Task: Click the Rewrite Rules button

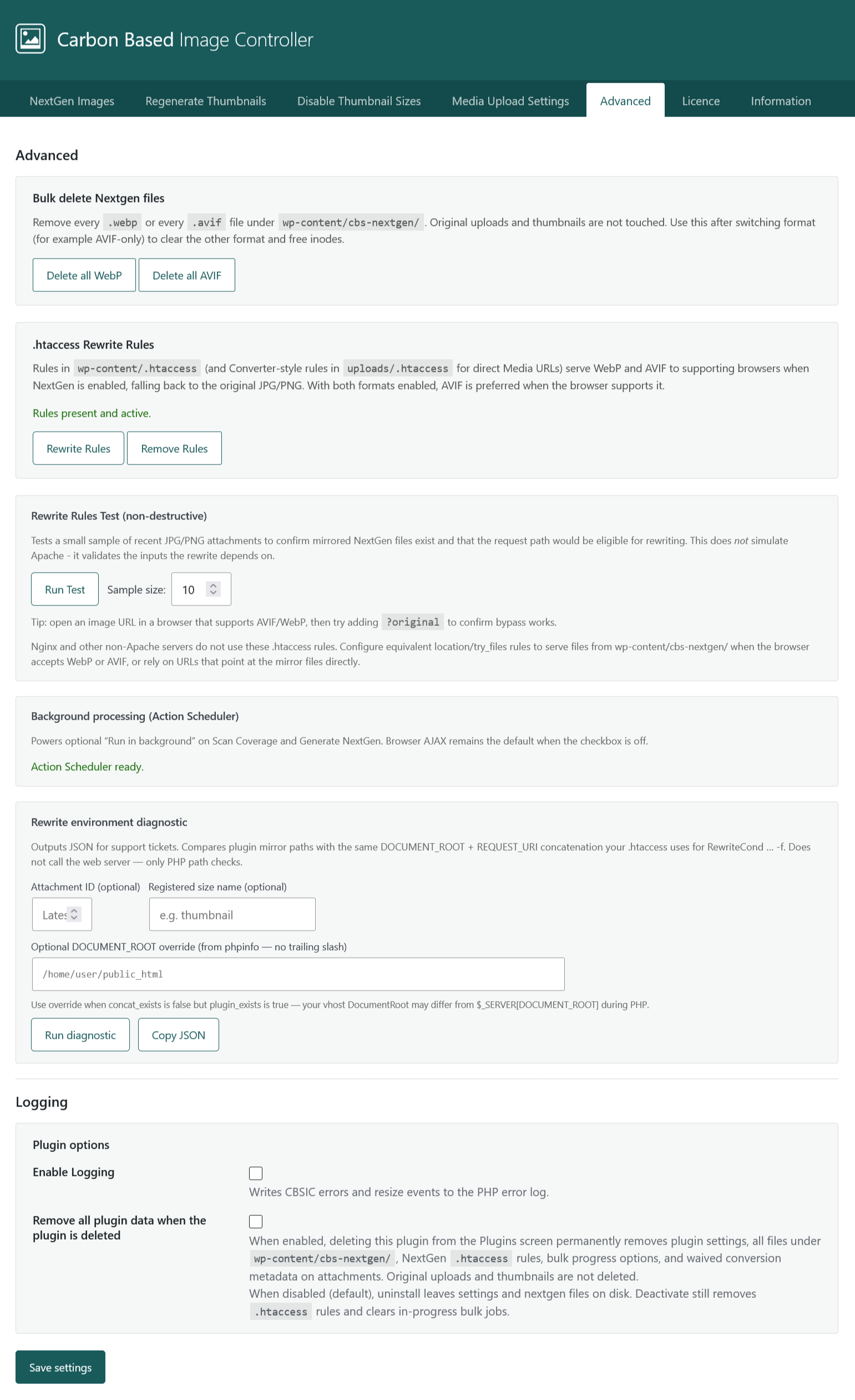Action: click(x=78, y=448)
